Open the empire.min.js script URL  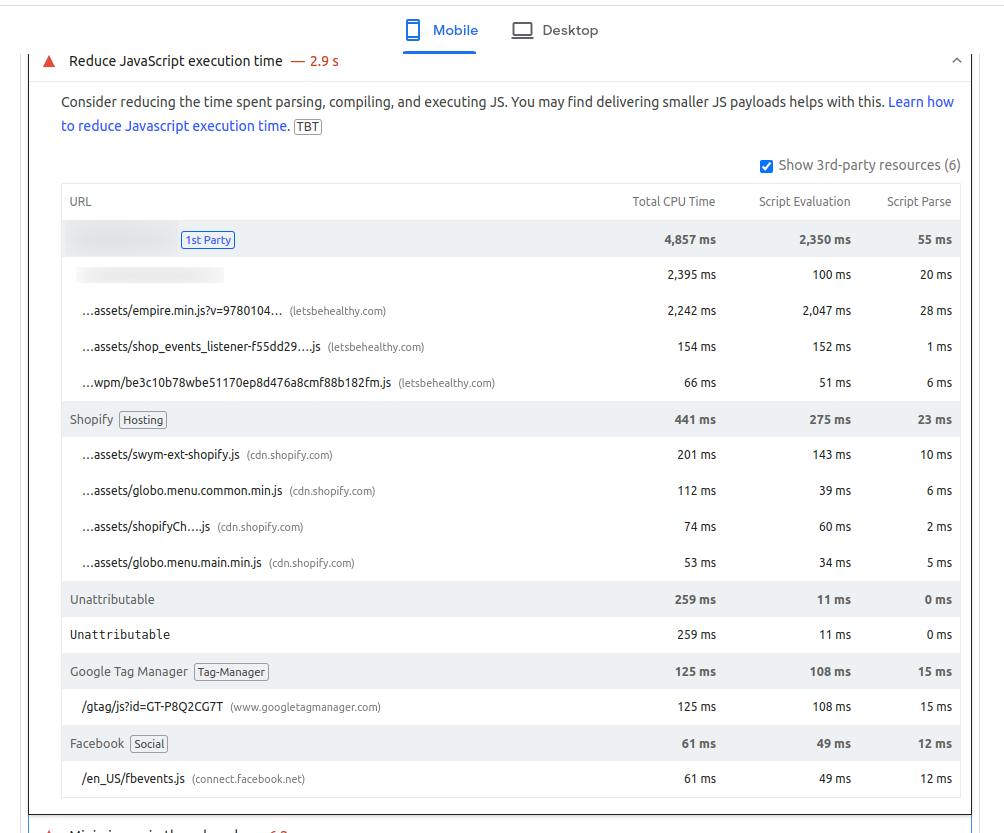182,311
